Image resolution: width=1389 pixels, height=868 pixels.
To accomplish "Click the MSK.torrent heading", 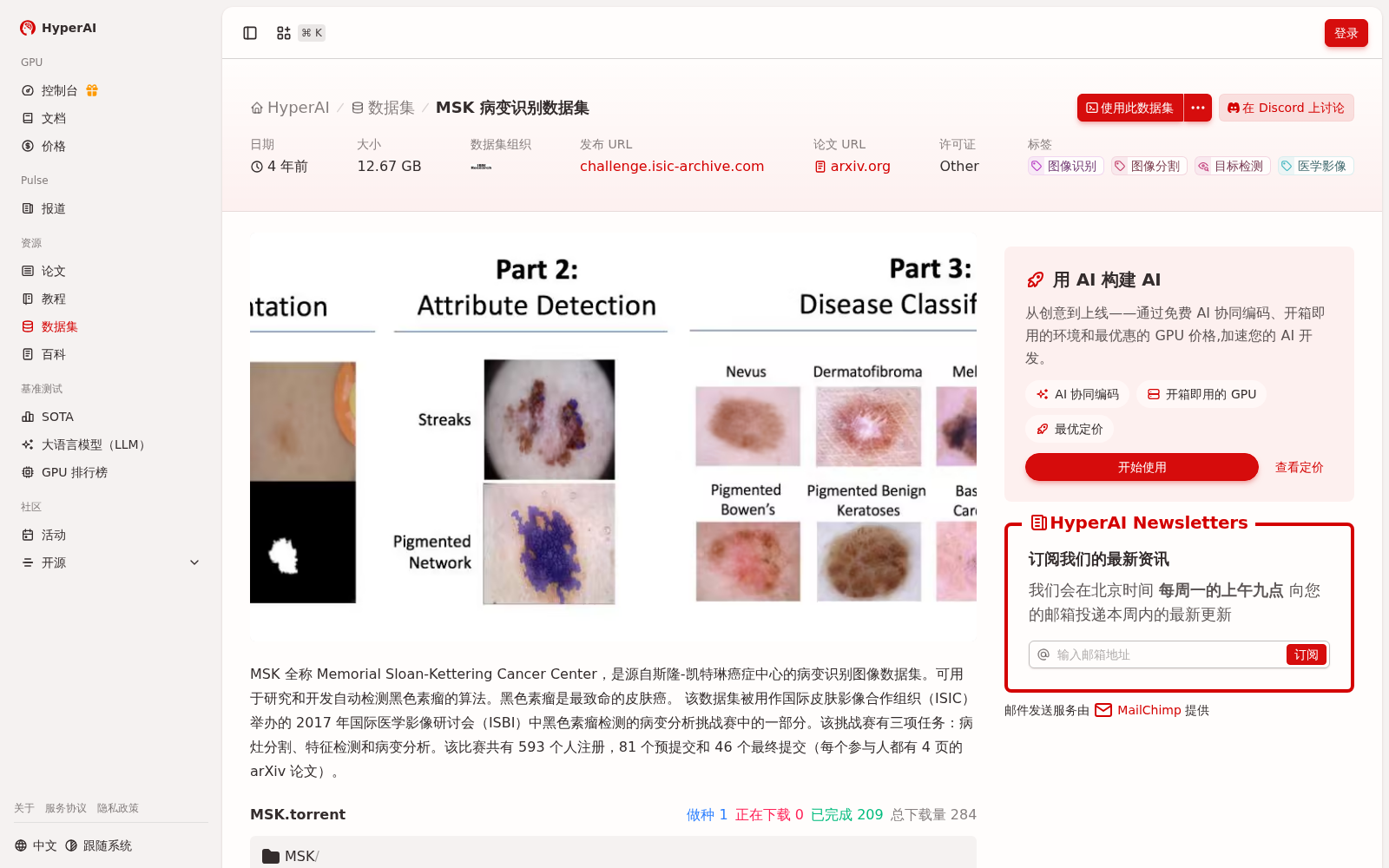I will click(x=298, y=814).
